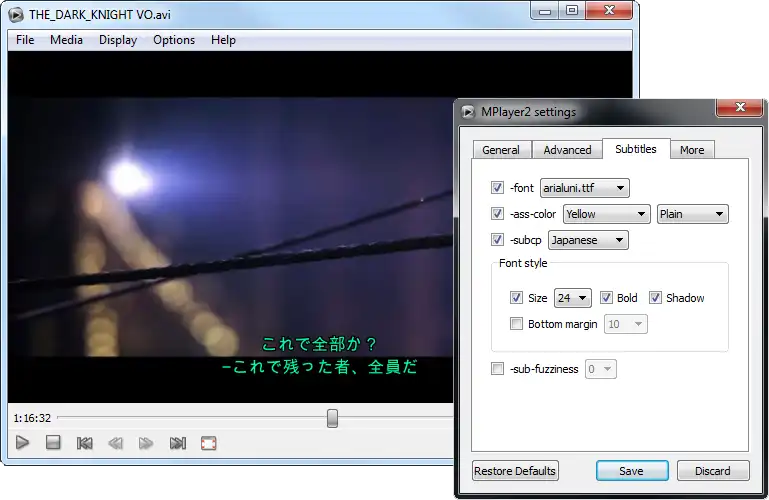Open the font size 24 dropdown
Image resolution: width=769 pixels, height=500 pixels.
click(573, 298)
